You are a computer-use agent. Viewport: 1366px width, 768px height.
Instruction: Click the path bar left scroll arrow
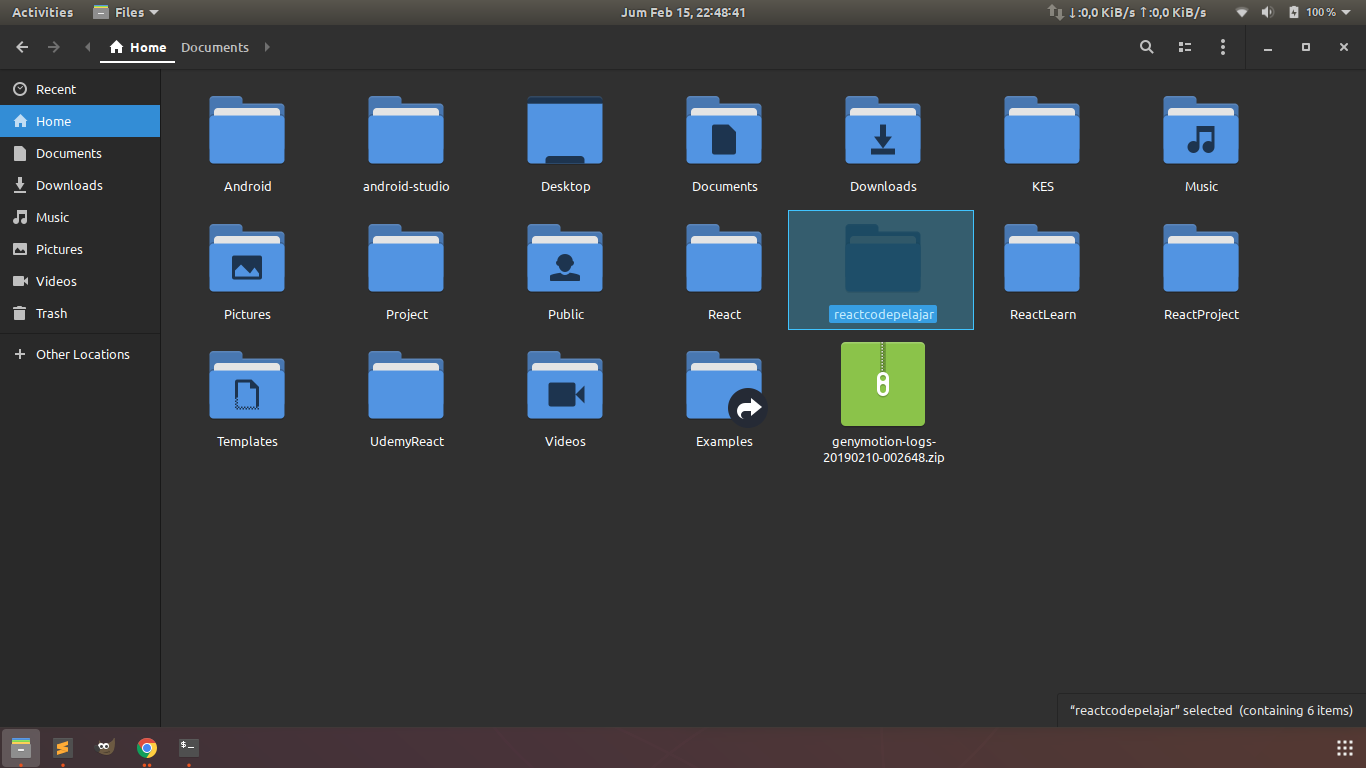click(x=88, y=47)
